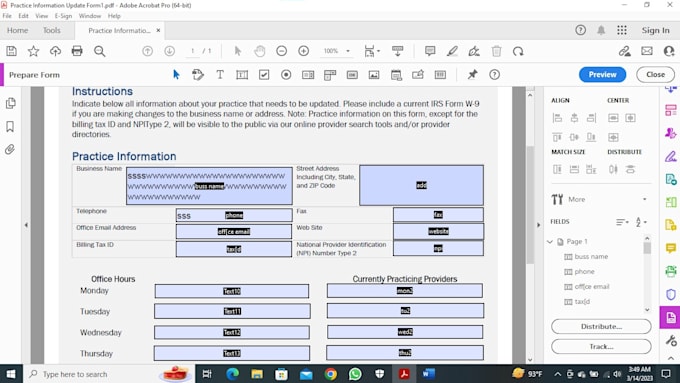Screen dimensions: 680x383
Task: Click the Track... button
Action: 601,347
